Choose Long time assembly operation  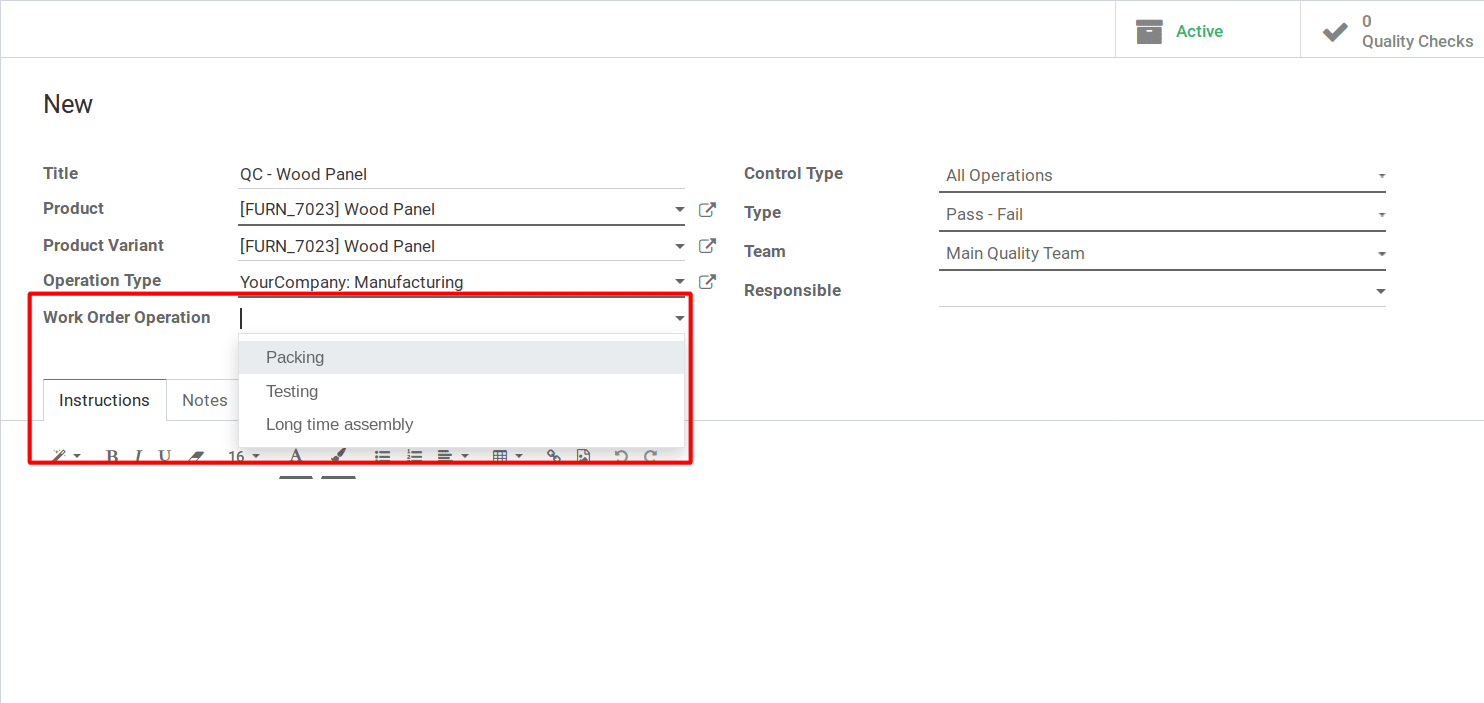click(x=461, y=424)
